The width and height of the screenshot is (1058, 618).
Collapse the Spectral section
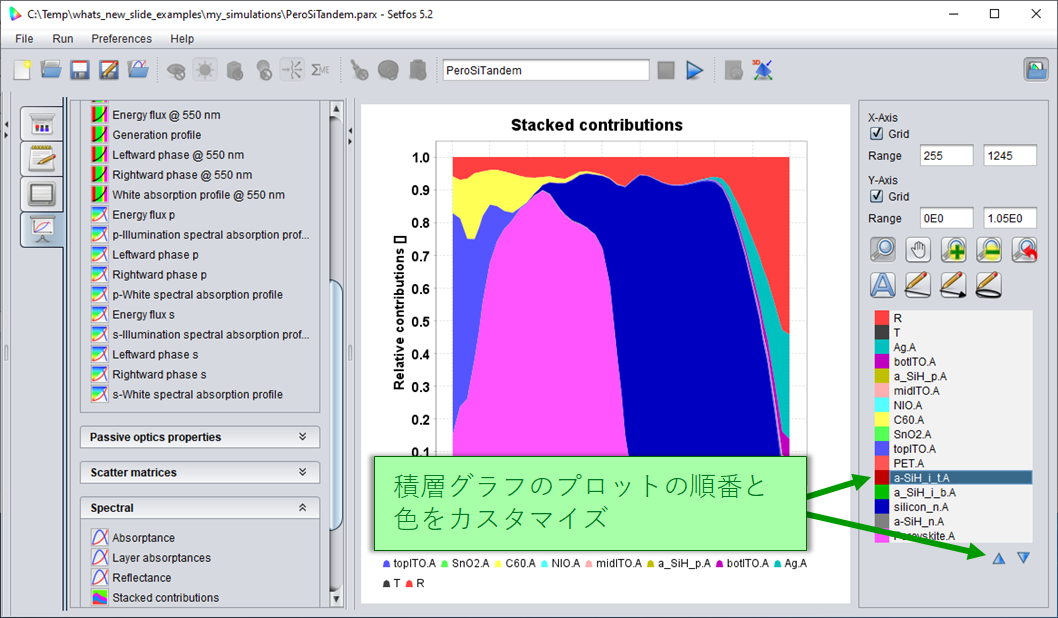click(x=200, y=508)
